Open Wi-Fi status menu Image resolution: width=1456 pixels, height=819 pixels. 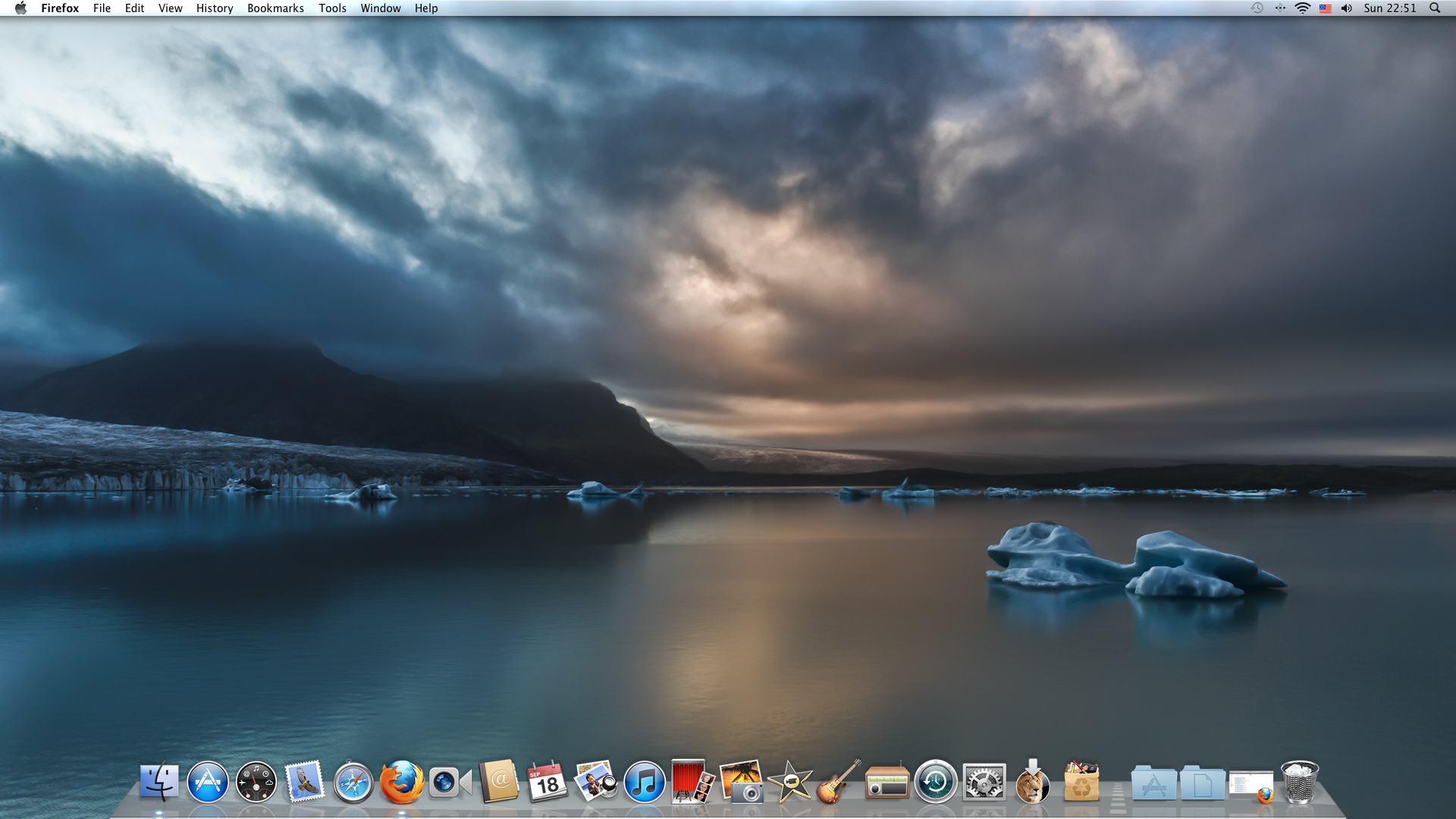click(x=1302, y=8)
